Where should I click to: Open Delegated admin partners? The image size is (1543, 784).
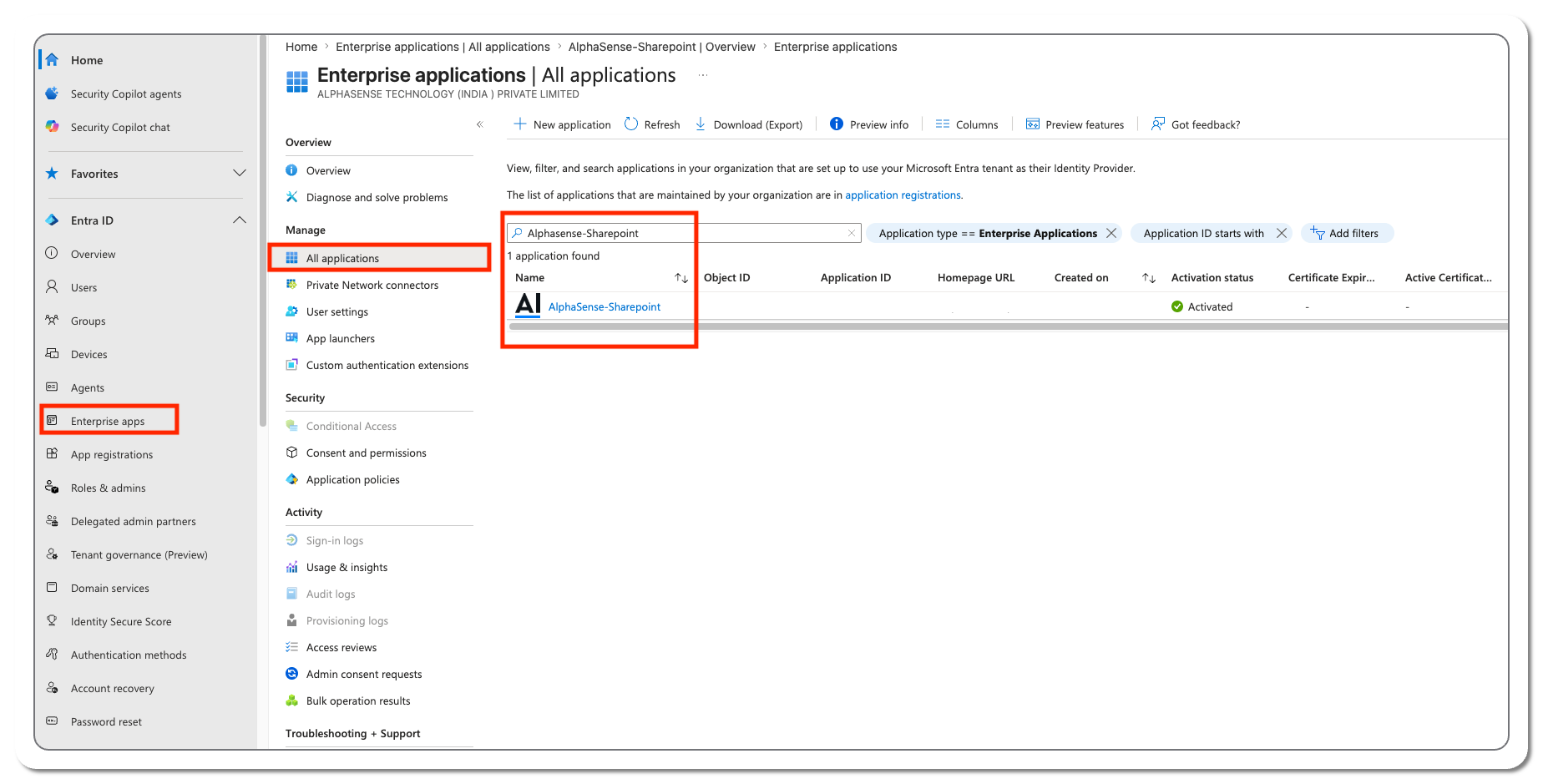[133, 522]
